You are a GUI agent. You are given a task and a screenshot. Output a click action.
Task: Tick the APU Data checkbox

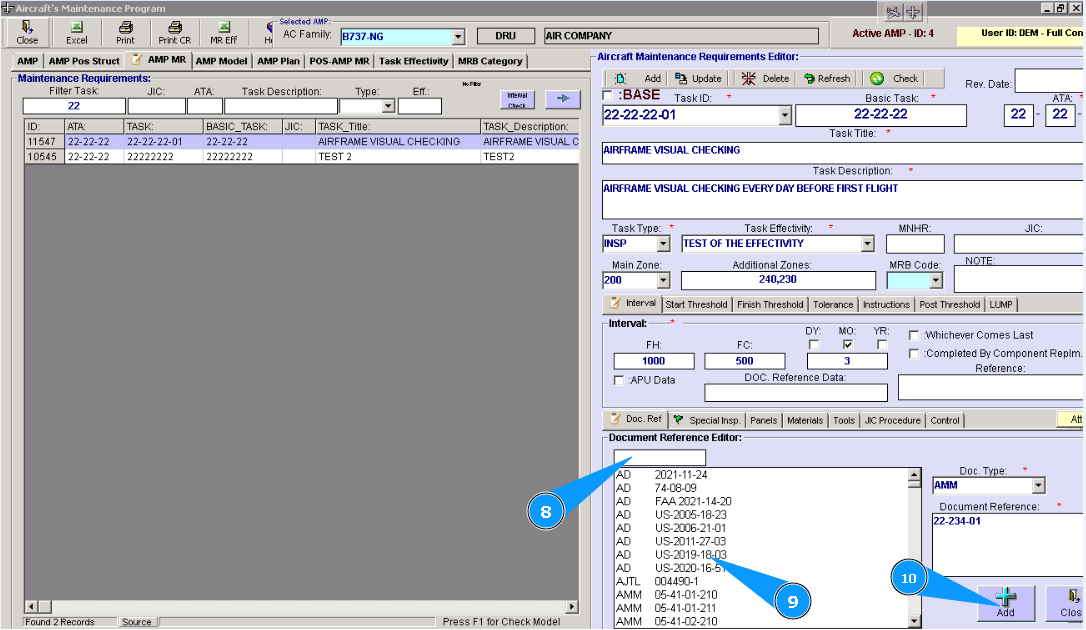(x=619, y=380)
